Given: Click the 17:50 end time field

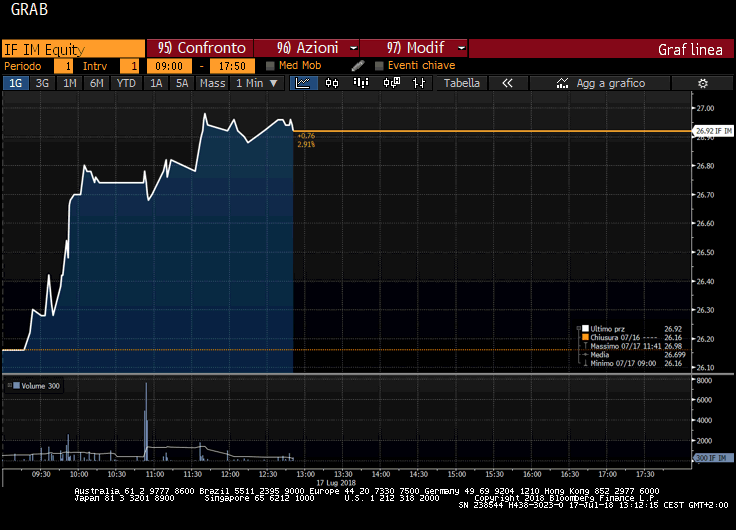Looking at the screenshot, I should [232, 66].
